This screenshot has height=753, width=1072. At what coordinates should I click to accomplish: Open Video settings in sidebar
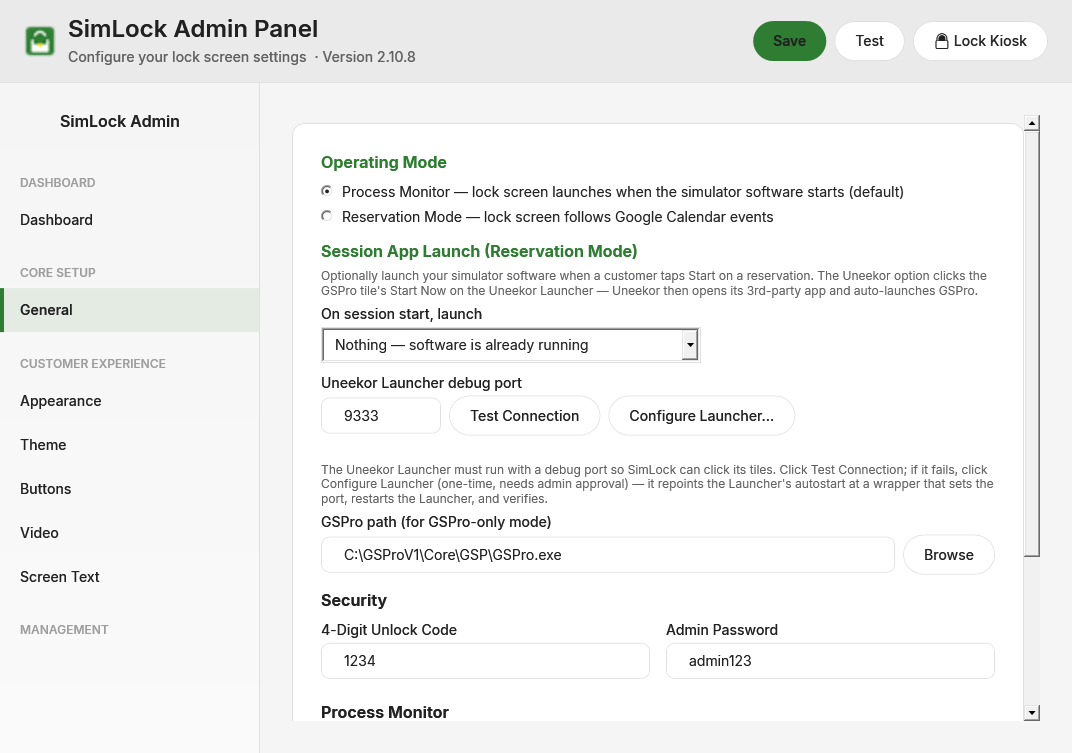tap(130, 532)
